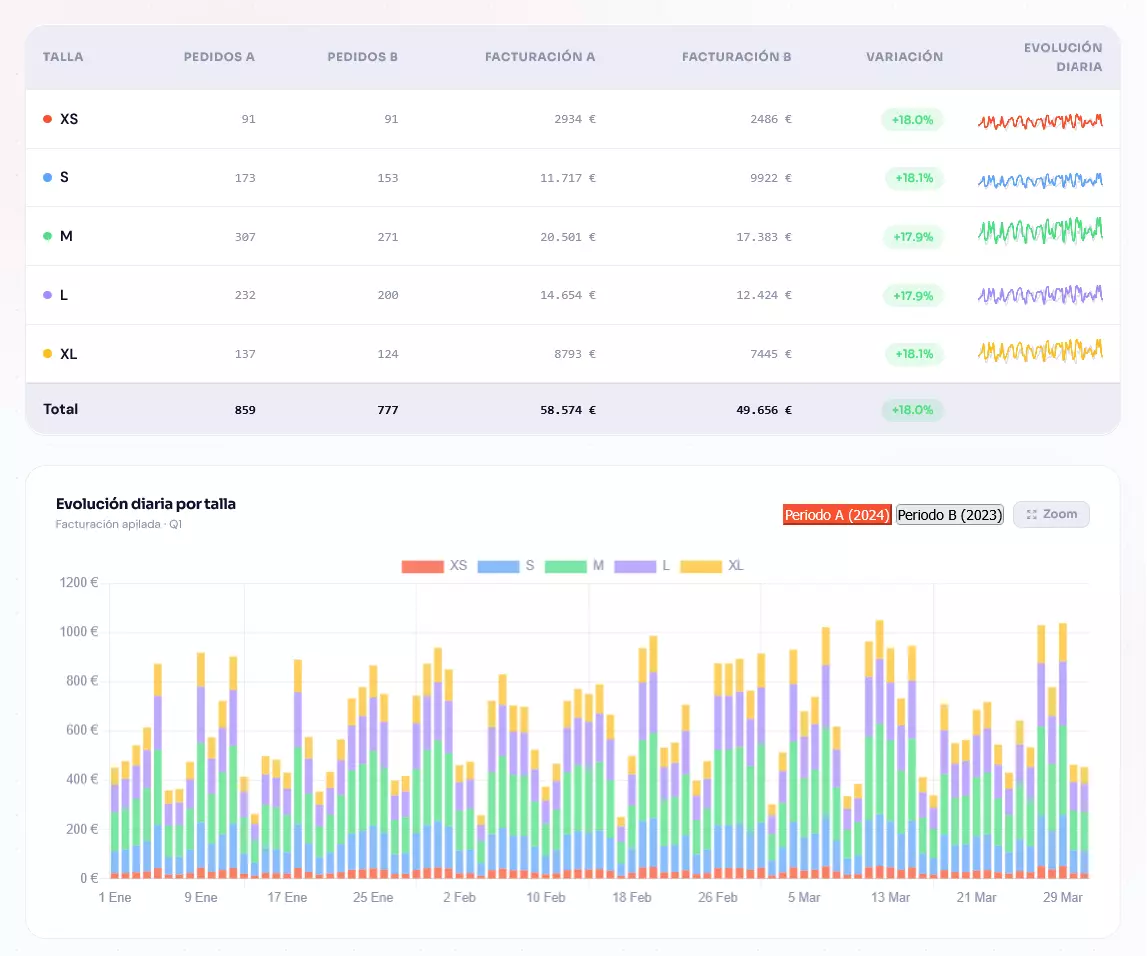
Task: Click the Talla column header
Action: tap(63, 57)
